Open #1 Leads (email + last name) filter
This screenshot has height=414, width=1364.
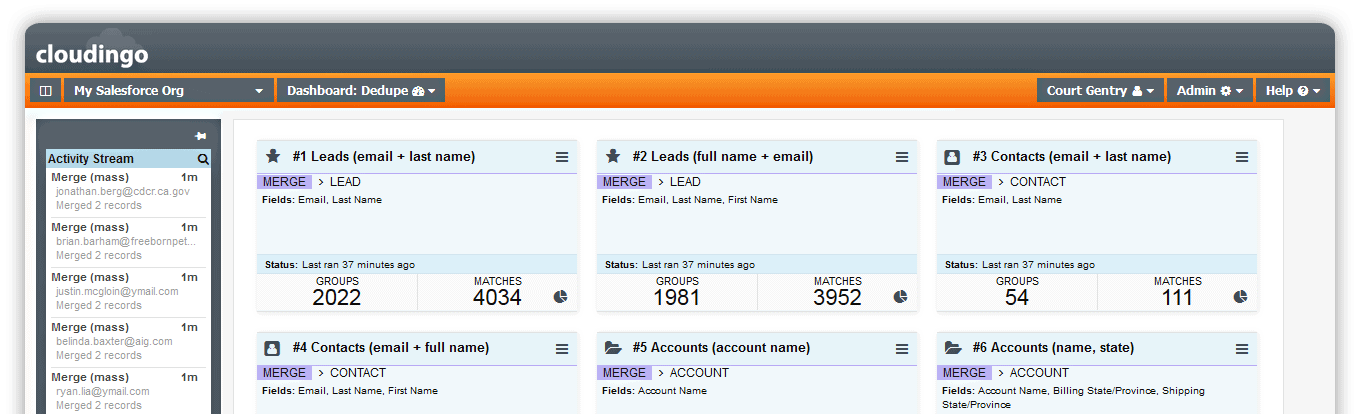coord(384,157)
